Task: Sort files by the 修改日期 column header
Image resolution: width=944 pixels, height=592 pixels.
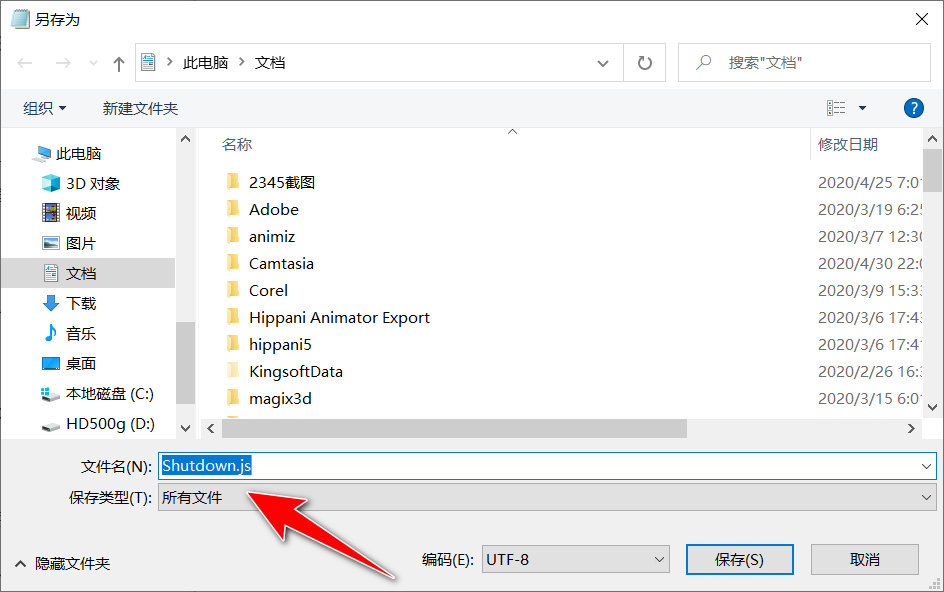Action: 848,144
